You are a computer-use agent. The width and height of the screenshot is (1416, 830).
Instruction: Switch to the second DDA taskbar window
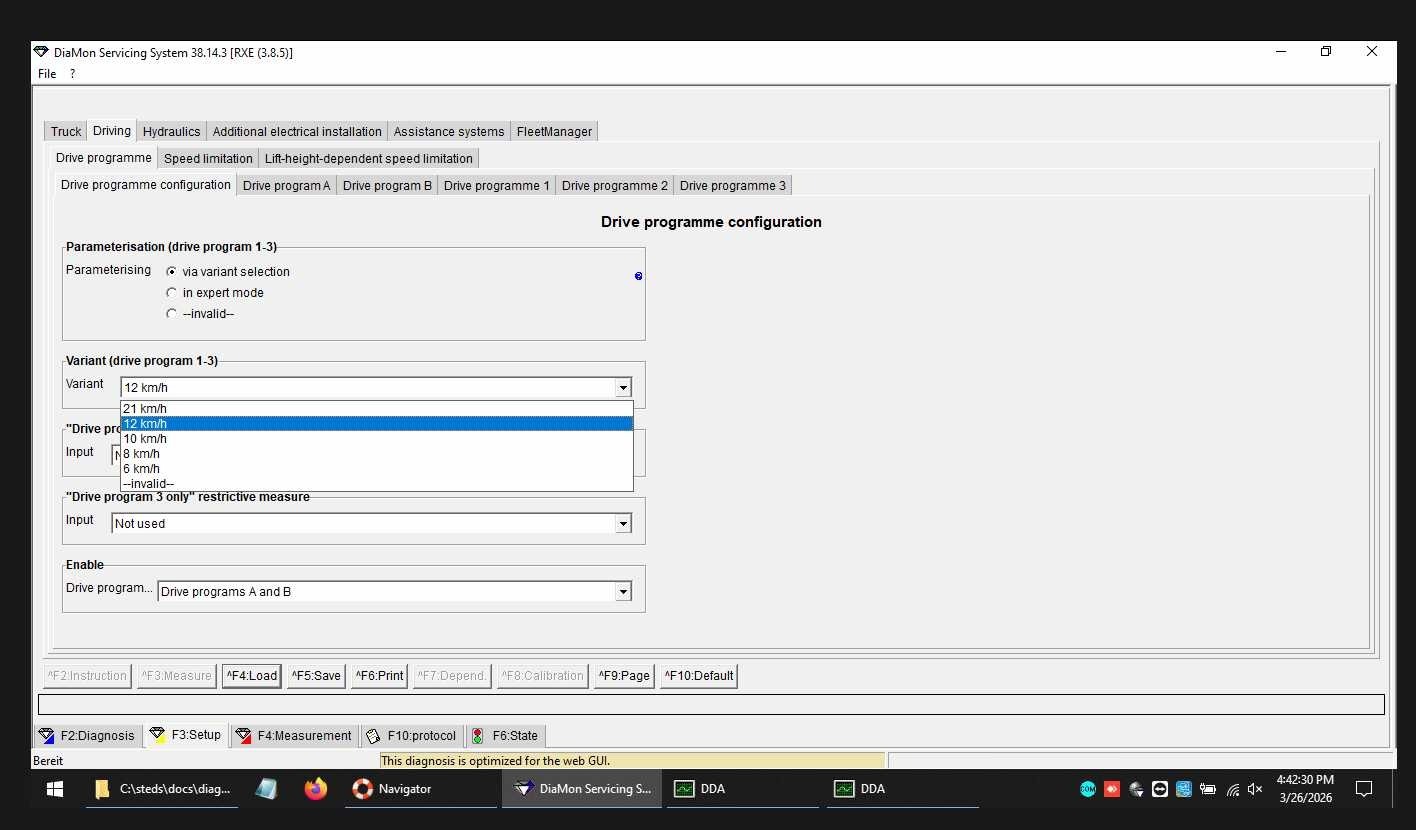[903, 789]
